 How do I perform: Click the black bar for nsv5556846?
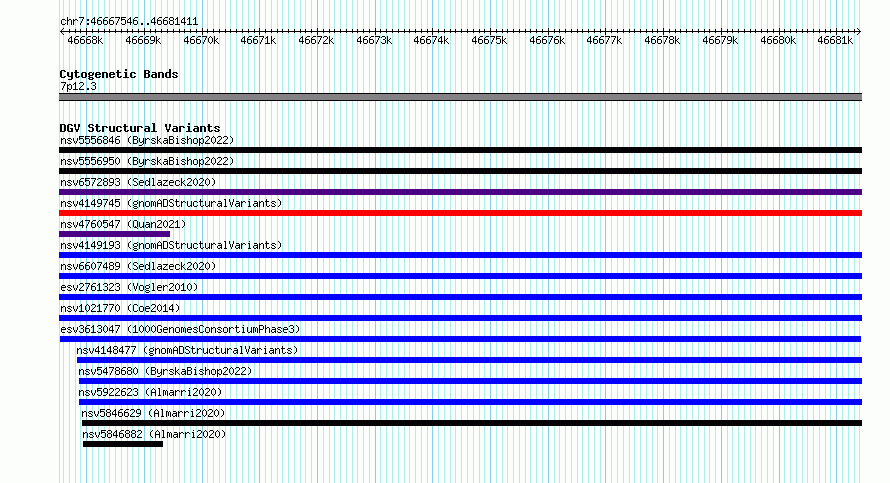(x=460, y=150)
